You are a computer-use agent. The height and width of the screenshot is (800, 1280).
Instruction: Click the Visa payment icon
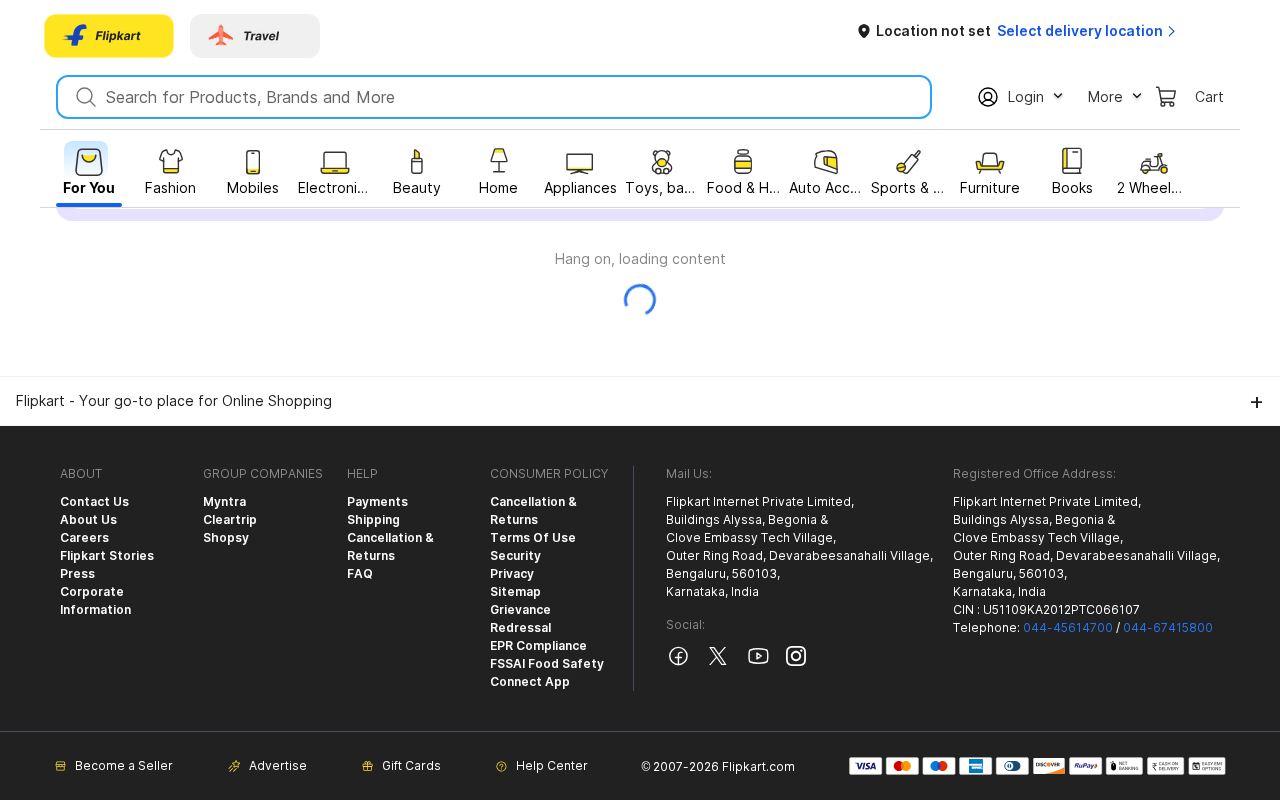coord(866,766)
